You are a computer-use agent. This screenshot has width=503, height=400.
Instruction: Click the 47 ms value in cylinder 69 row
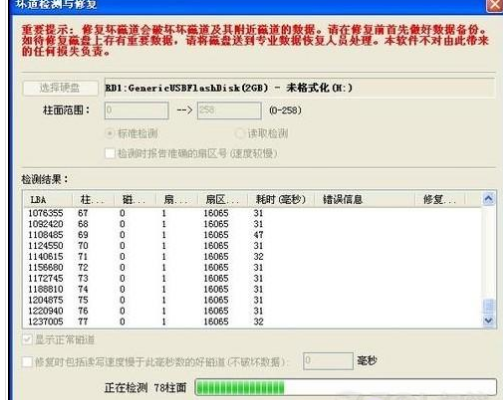click(x=258, y=235)
